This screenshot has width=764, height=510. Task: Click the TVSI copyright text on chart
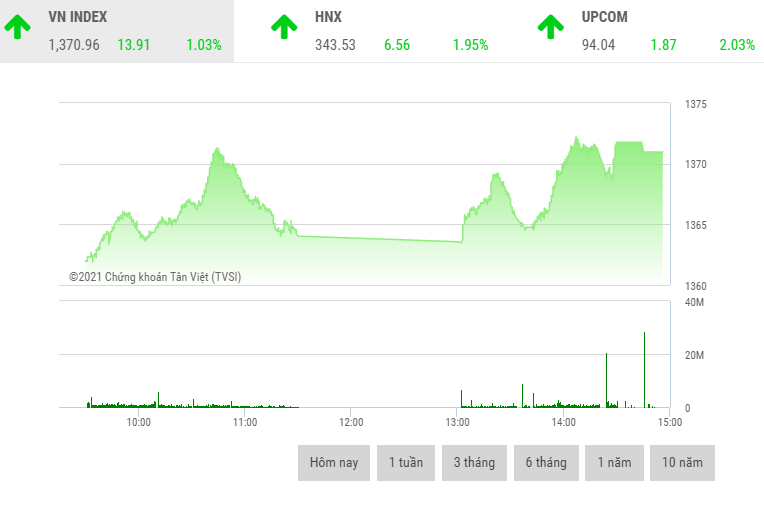(x=155, y=277)
